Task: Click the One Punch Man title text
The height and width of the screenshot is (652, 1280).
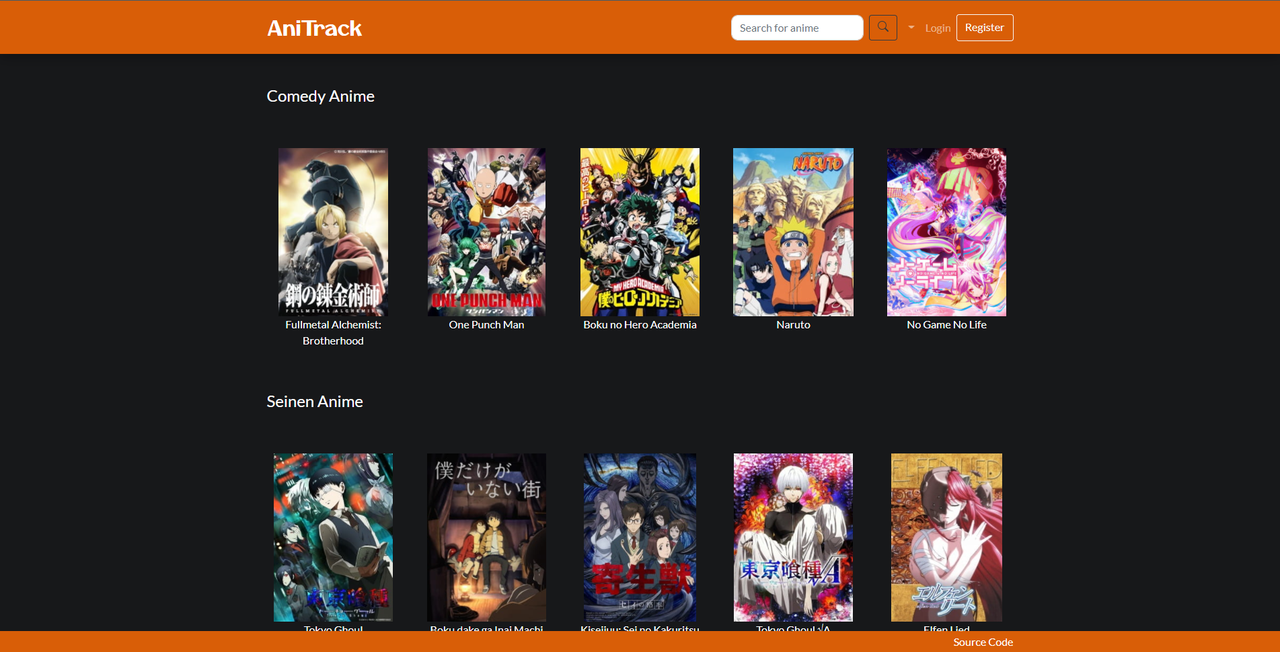Action: (487, 325)
